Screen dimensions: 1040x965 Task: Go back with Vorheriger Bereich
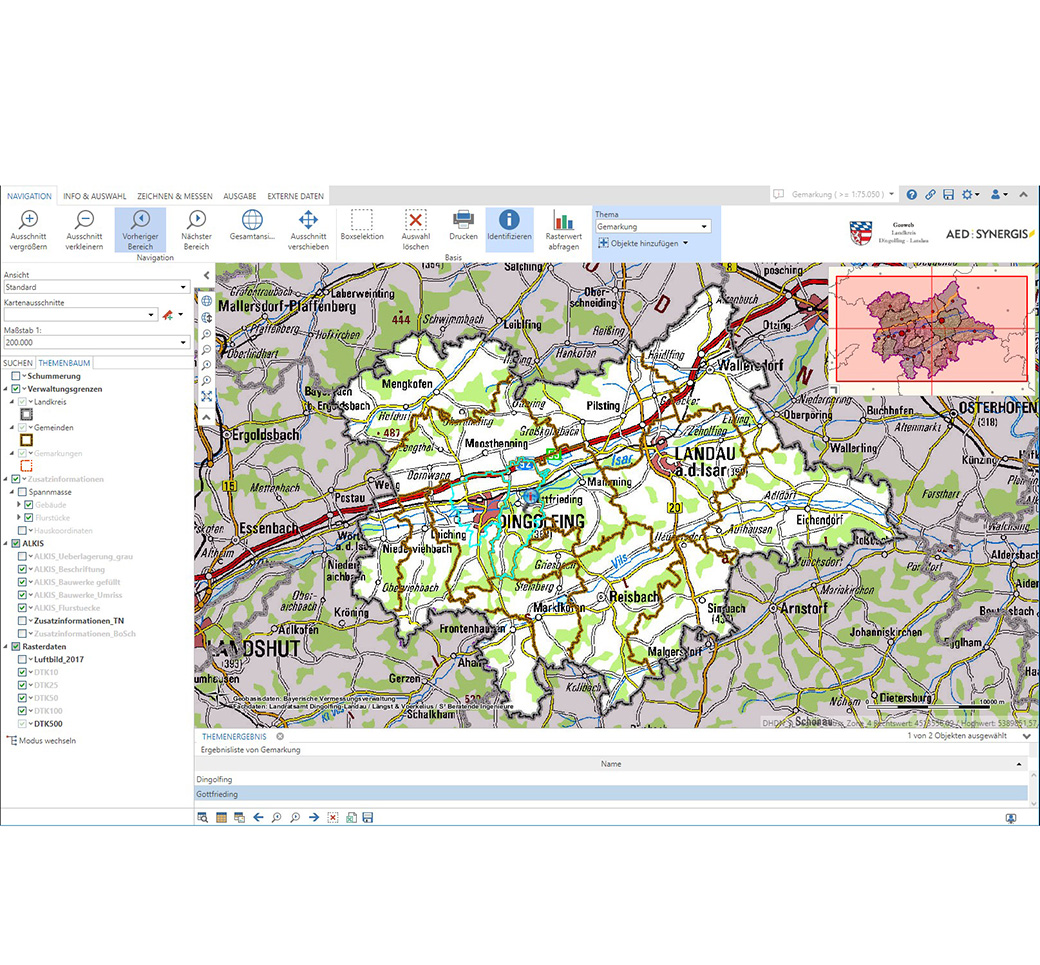(x=140, y=229)
